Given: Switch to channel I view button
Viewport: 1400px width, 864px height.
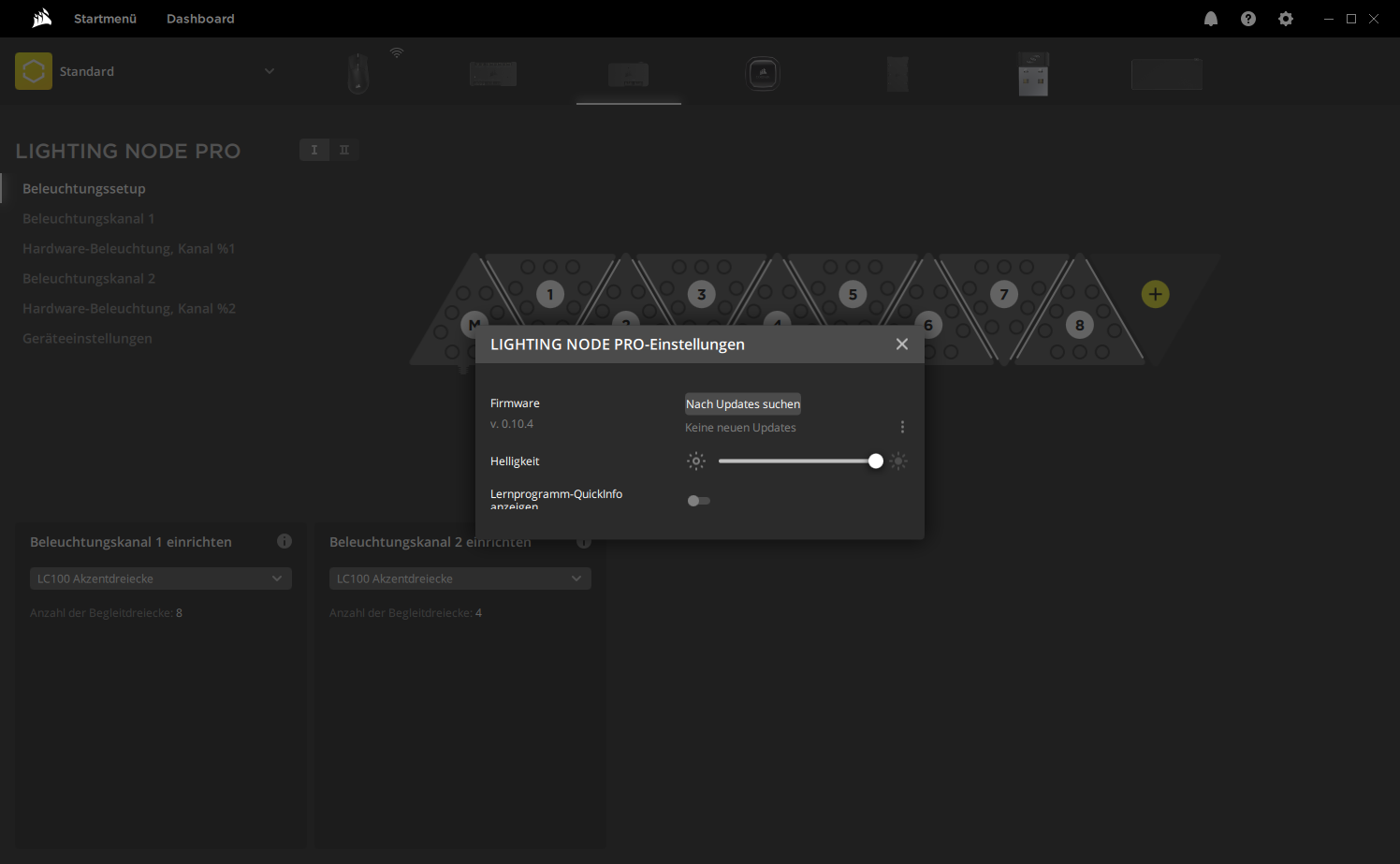Looking at the screenshot, I should (x=314, y=150).
